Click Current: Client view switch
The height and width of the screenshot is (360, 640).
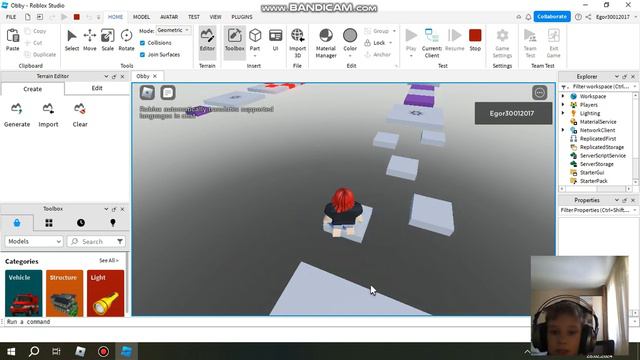point(431,43)
